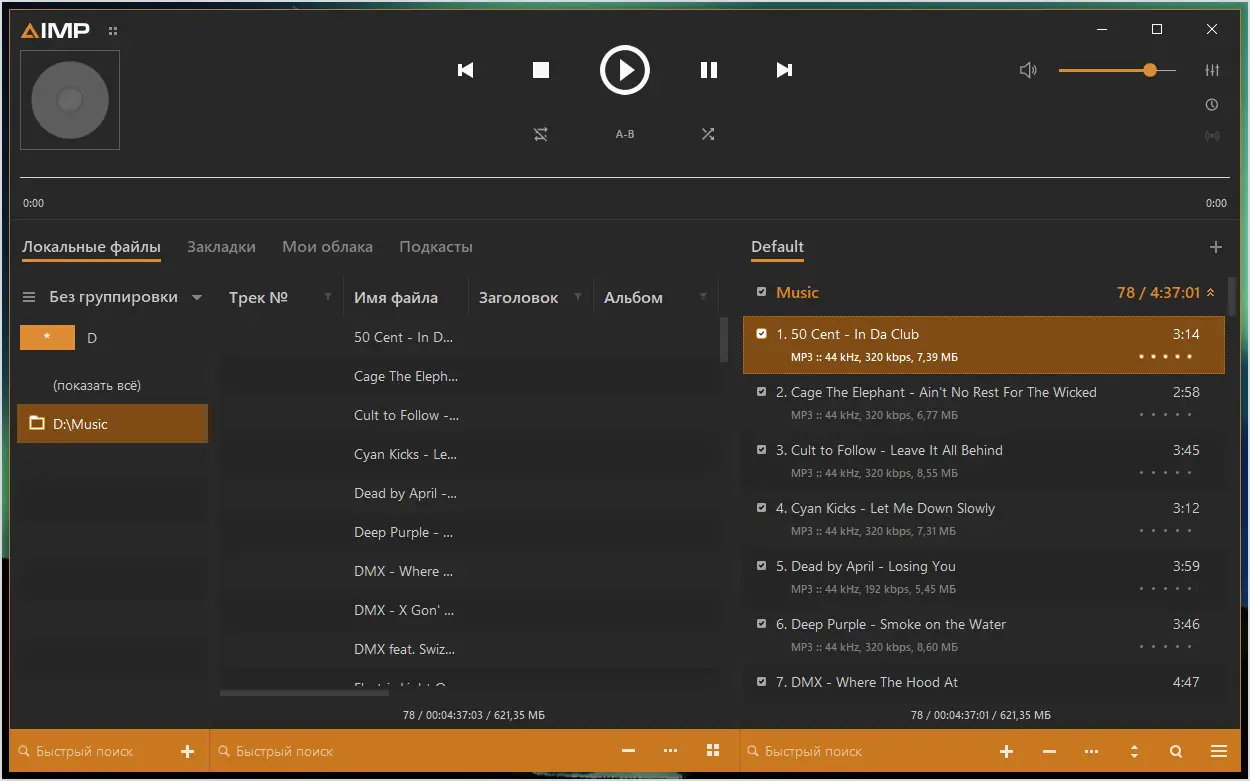Uncheck Cult to Follow track checkbox
The image size is (1250, 781).
[x=762, y=450]
